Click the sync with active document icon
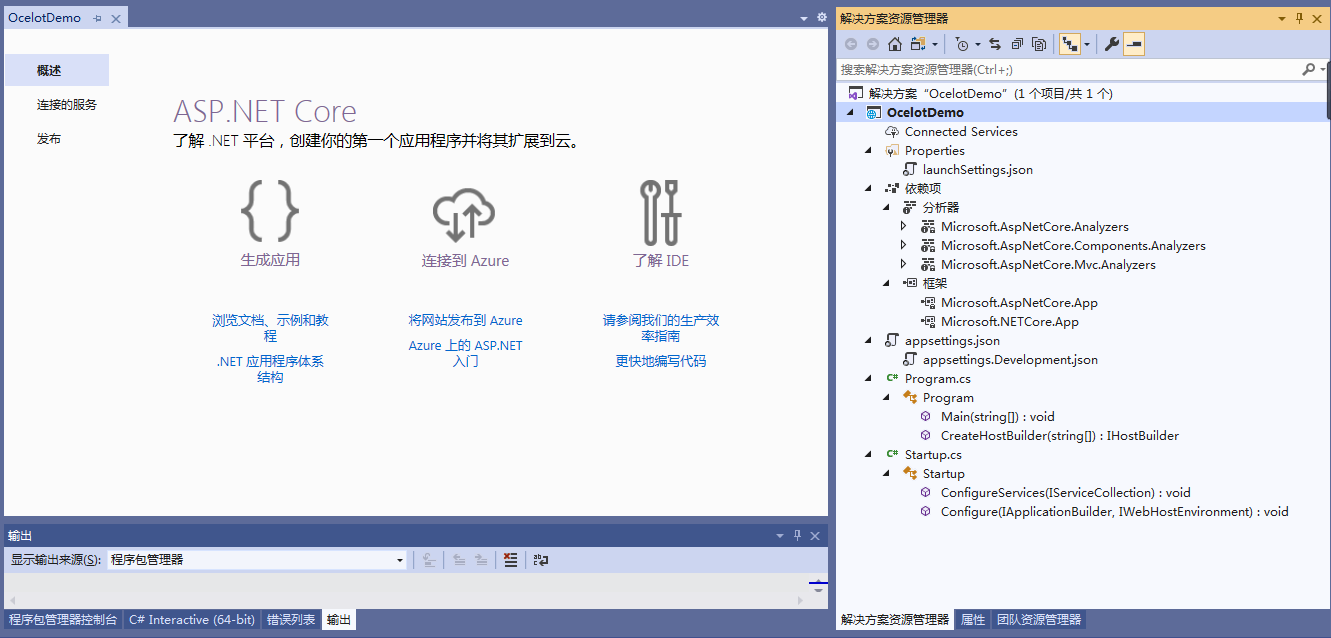Image resolution: width=1331 pixels, height=638 pixels. 995,44
